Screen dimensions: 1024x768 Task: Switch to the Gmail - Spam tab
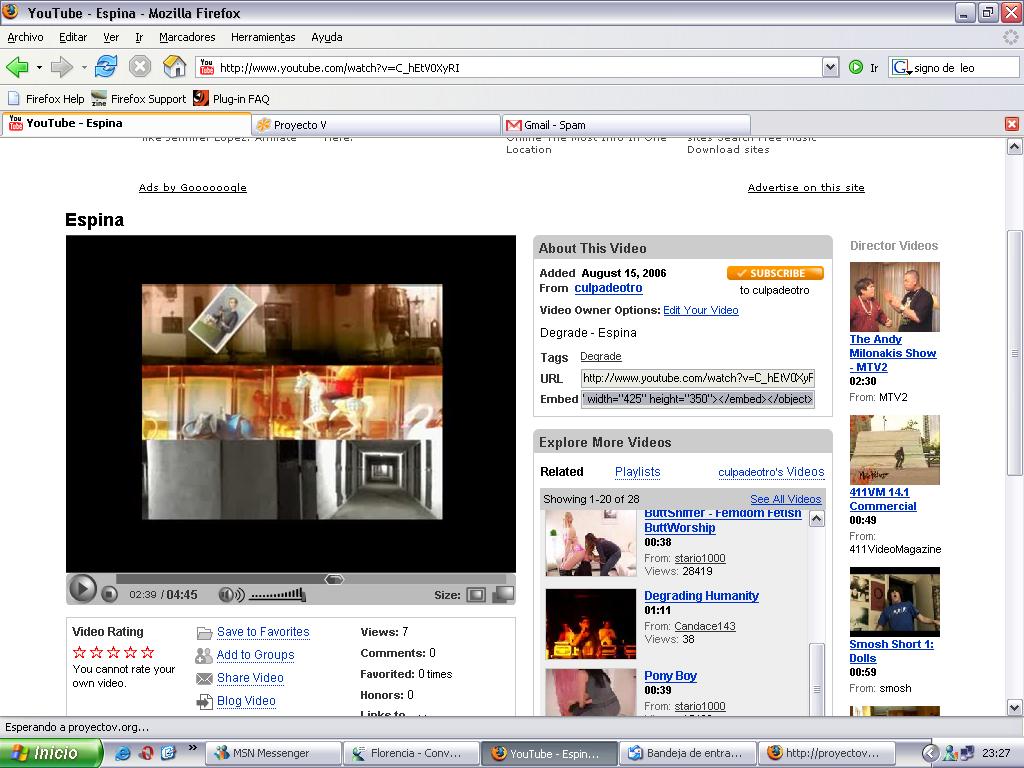[x=626, y=125]
